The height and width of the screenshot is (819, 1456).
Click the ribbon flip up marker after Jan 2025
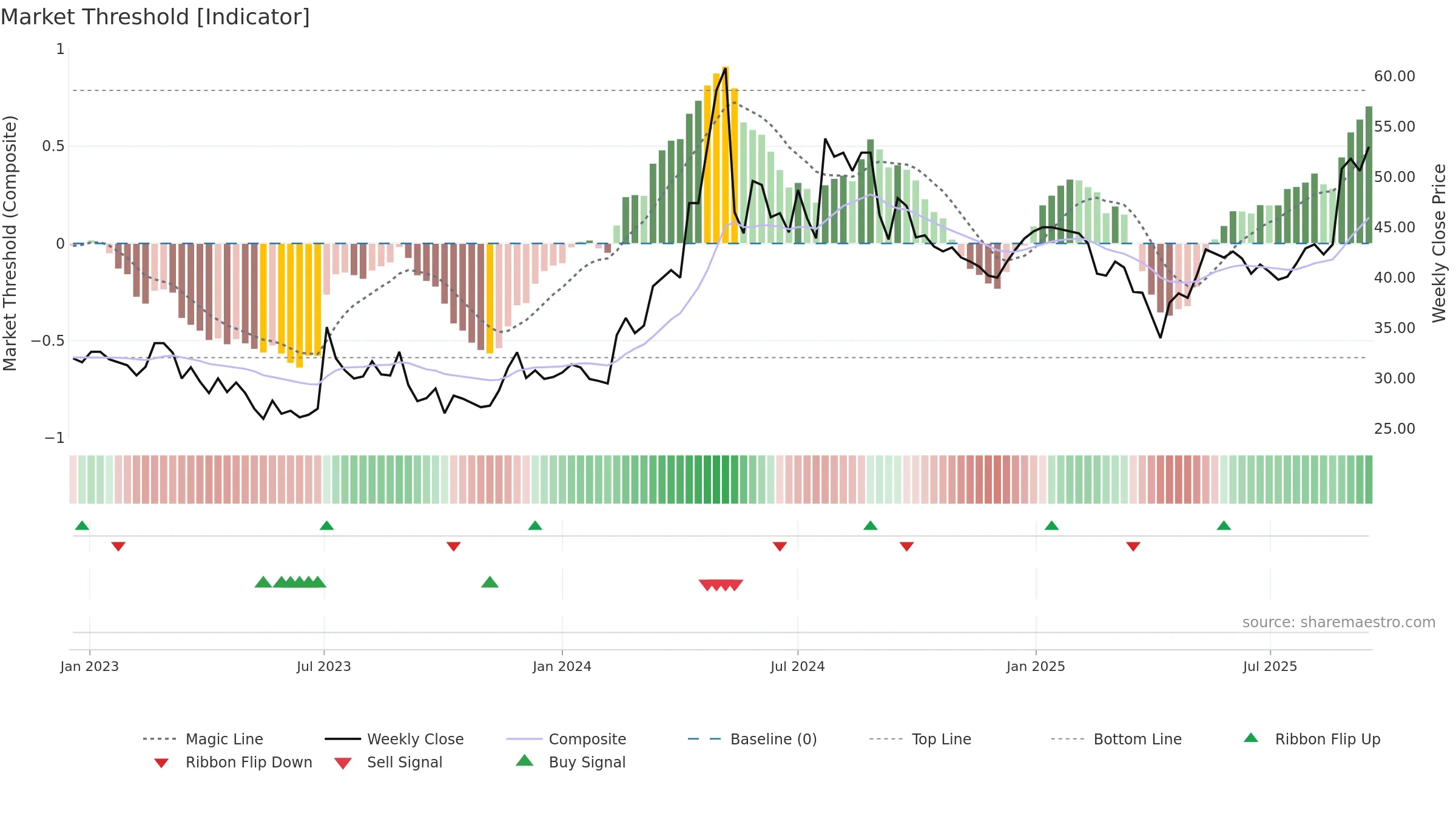click(1051, 525)
